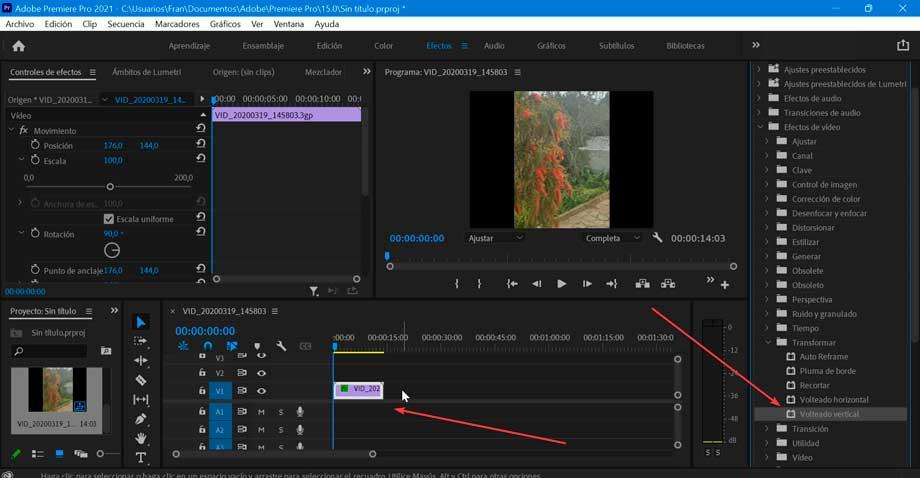This screenshot has height=478, width=920.
Task: Open the Completa playback resolution dropdown
Action: point(613,238)
